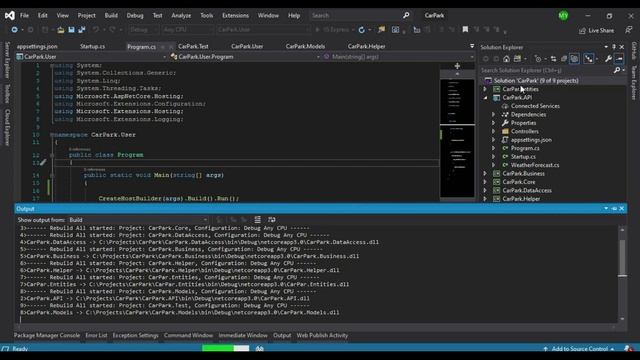Click the Live Share button
Image resolution: width=640 pixels, height=360 pixels.
596,30
